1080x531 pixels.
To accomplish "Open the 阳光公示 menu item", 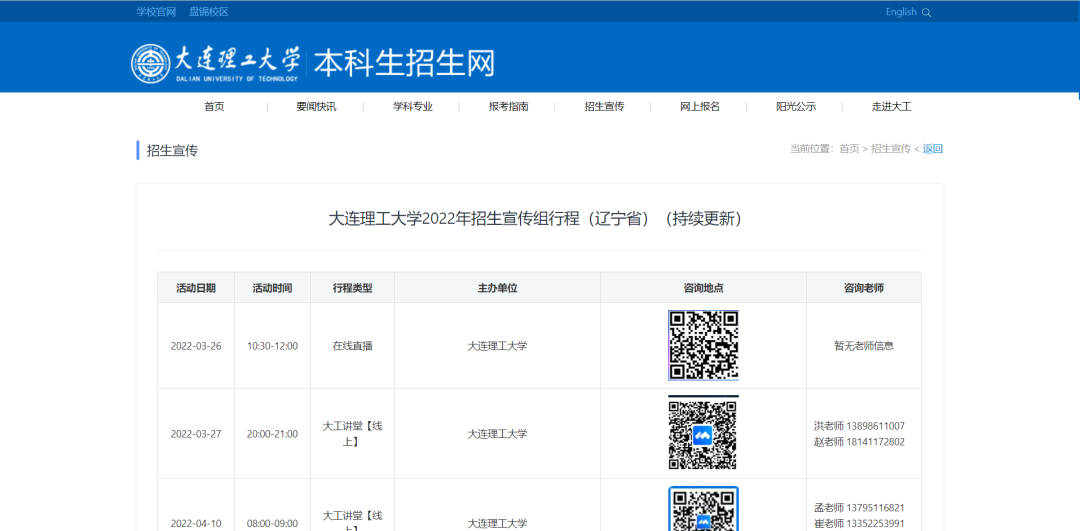I will 796,107.
